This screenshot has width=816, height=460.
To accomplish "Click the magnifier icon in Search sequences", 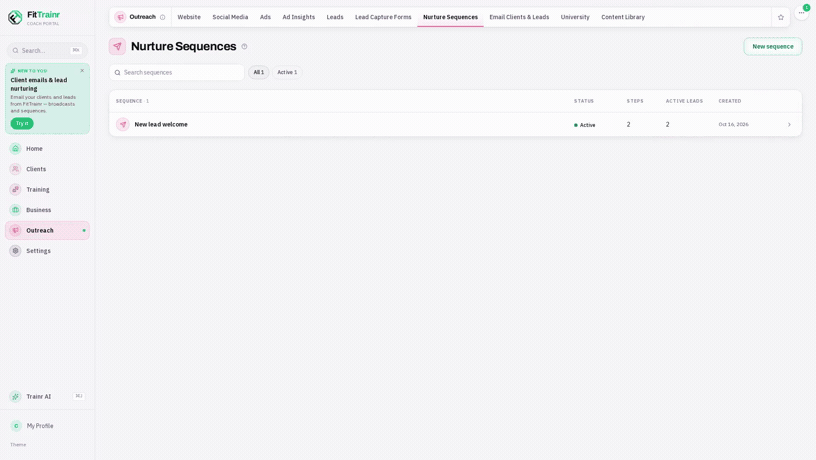I will coord(118,73).
